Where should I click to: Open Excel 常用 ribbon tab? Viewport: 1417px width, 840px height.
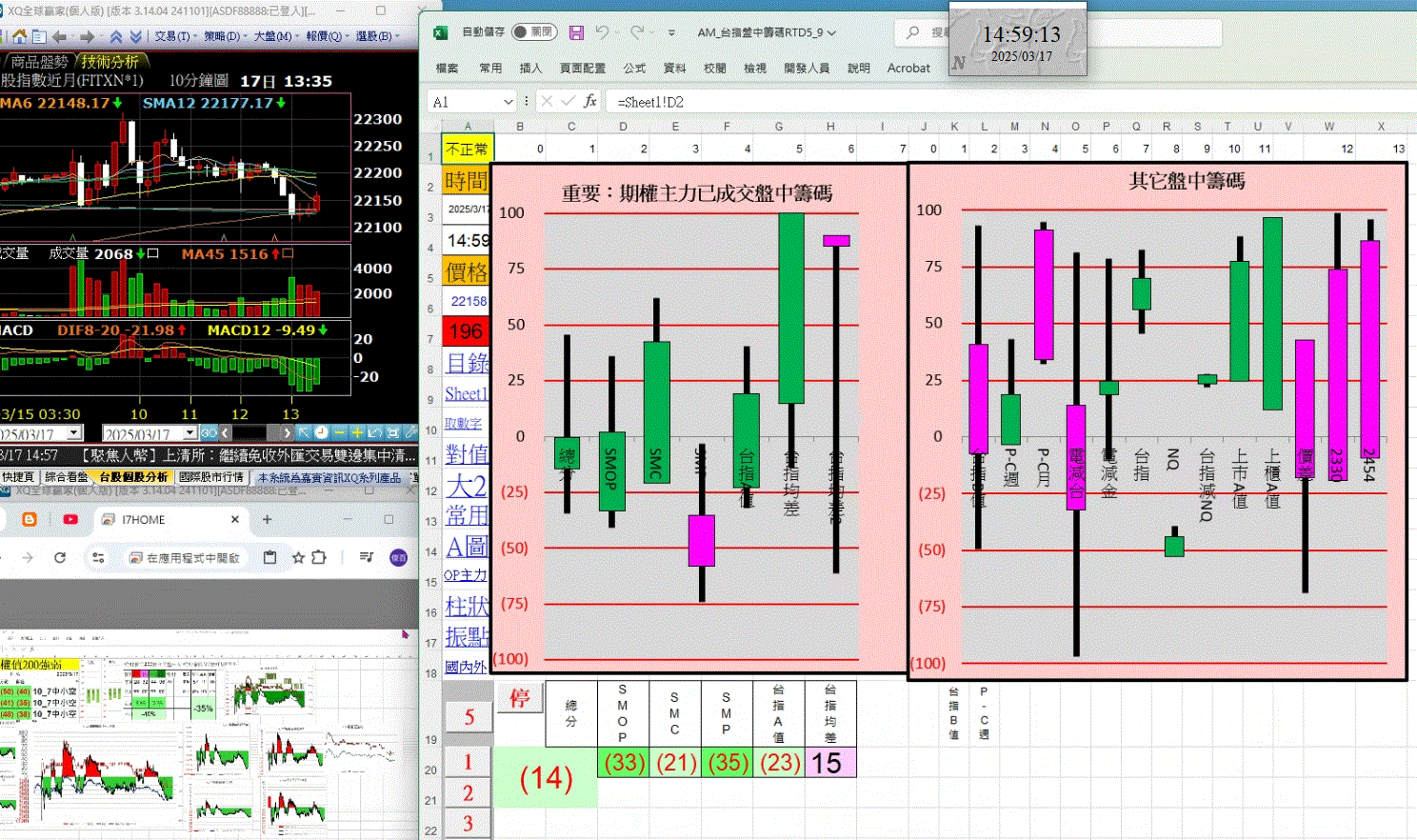[x=490, y=69]
